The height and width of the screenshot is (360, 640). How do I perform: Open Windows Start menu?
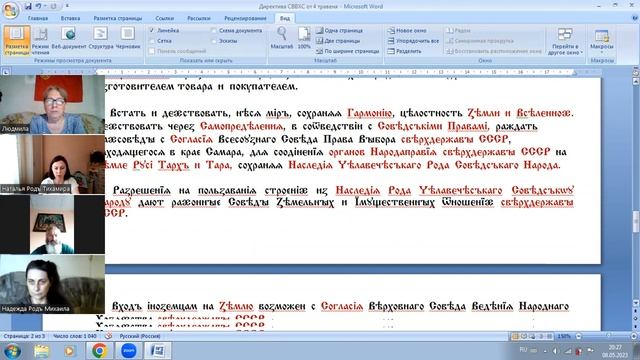coord(12,351)
